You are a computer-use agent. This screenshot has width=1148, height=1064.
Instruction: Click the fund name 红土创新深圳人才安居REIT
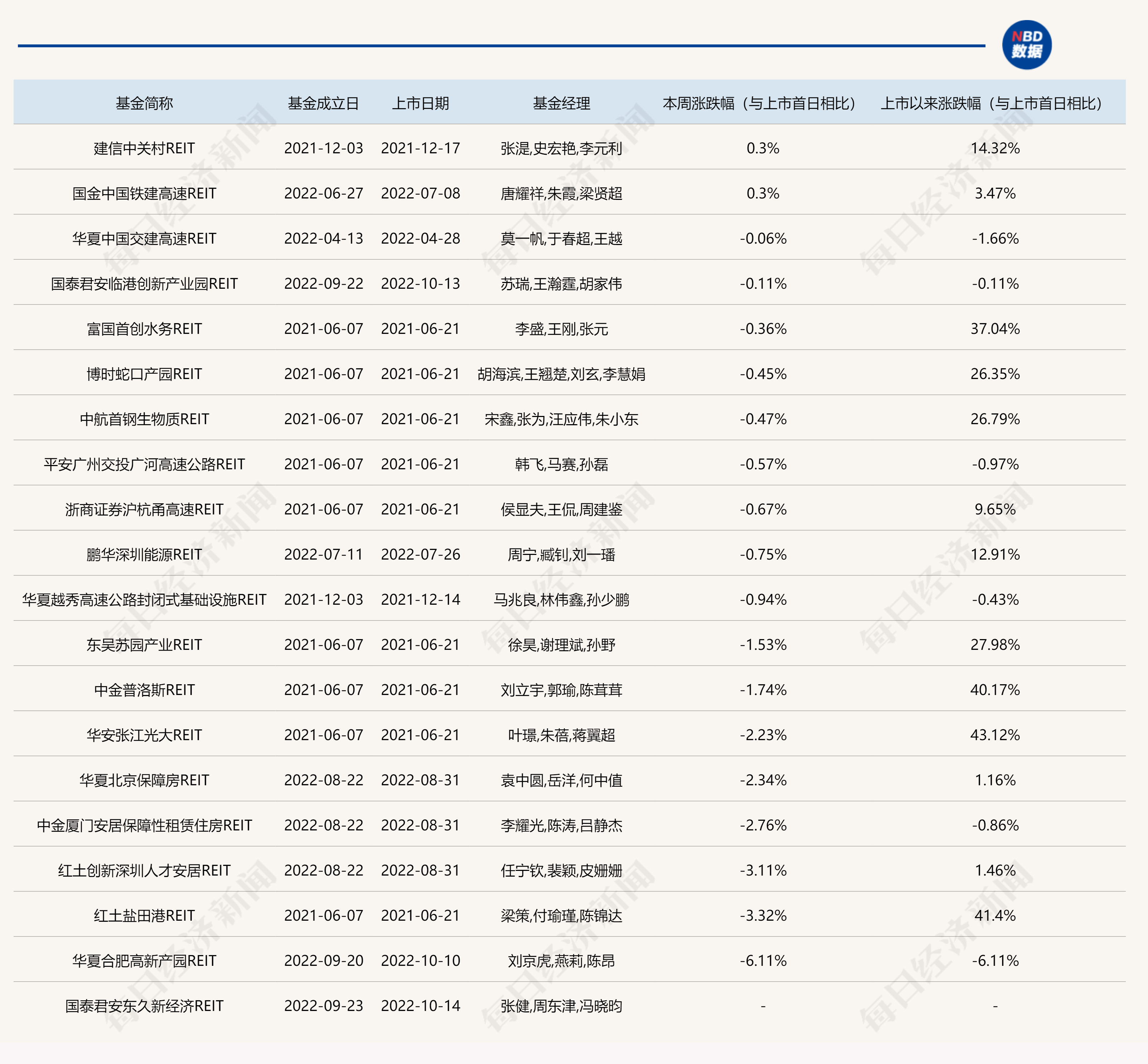coord(144,871)
